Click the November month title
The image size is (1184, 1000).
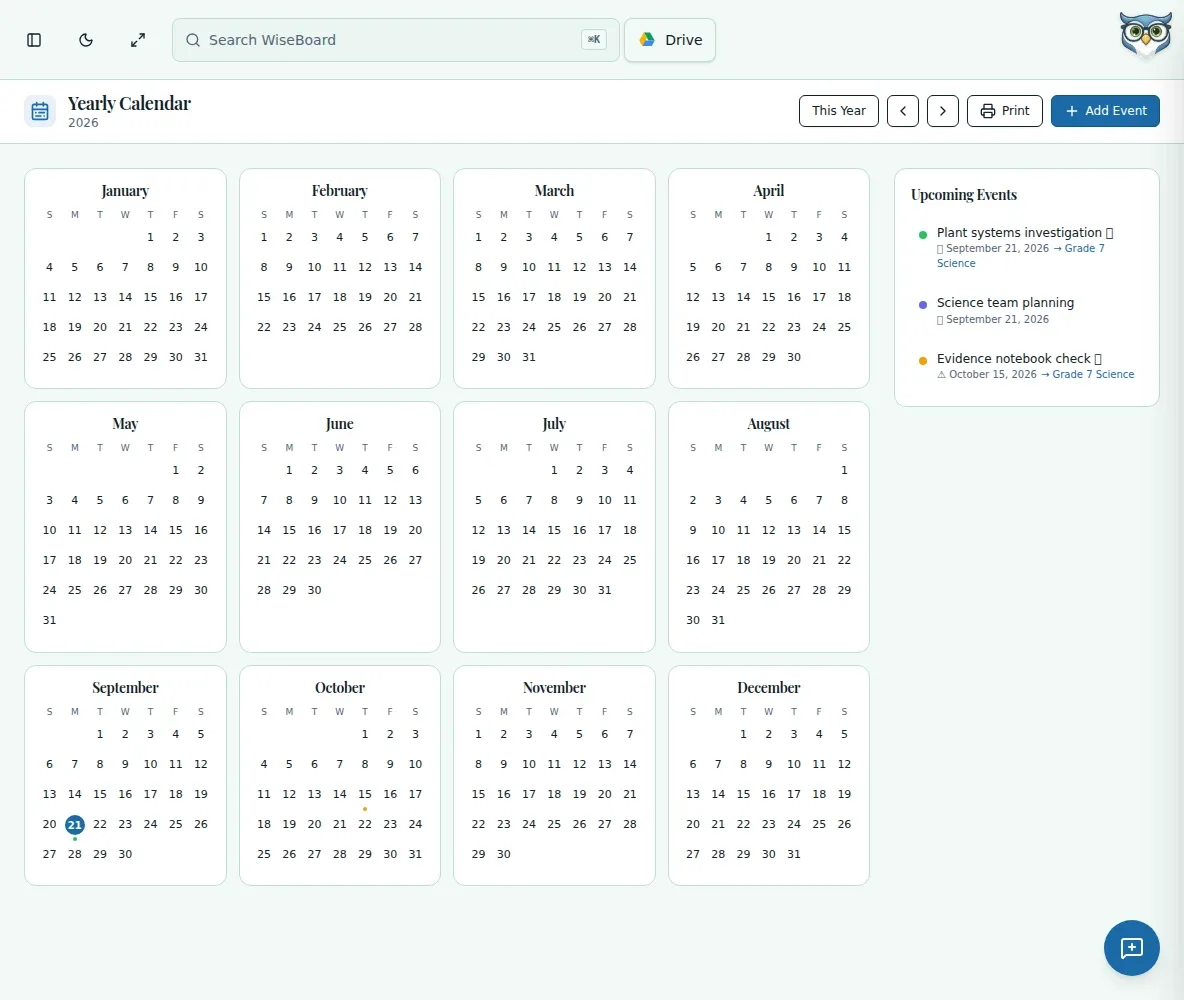554,688
